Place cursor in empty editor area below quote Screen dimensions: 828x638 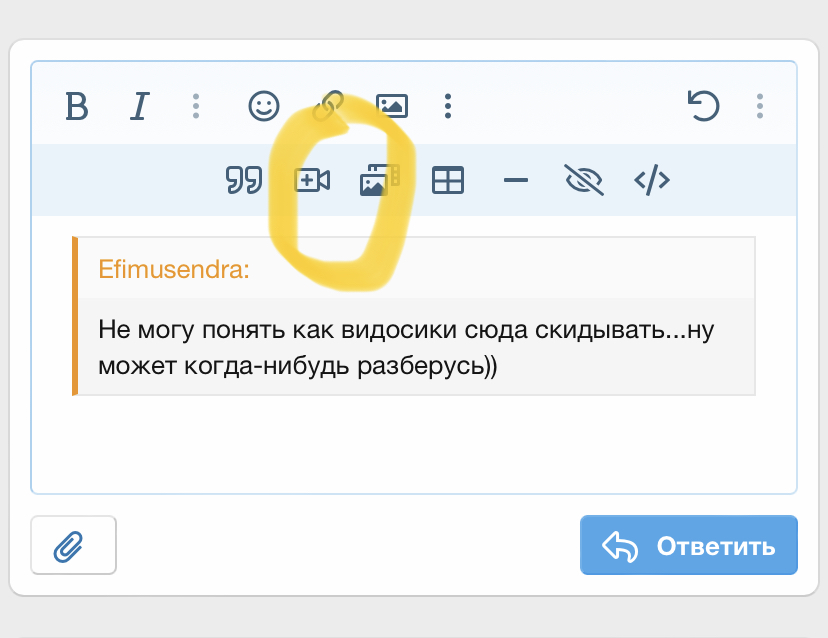click(413, 444)
